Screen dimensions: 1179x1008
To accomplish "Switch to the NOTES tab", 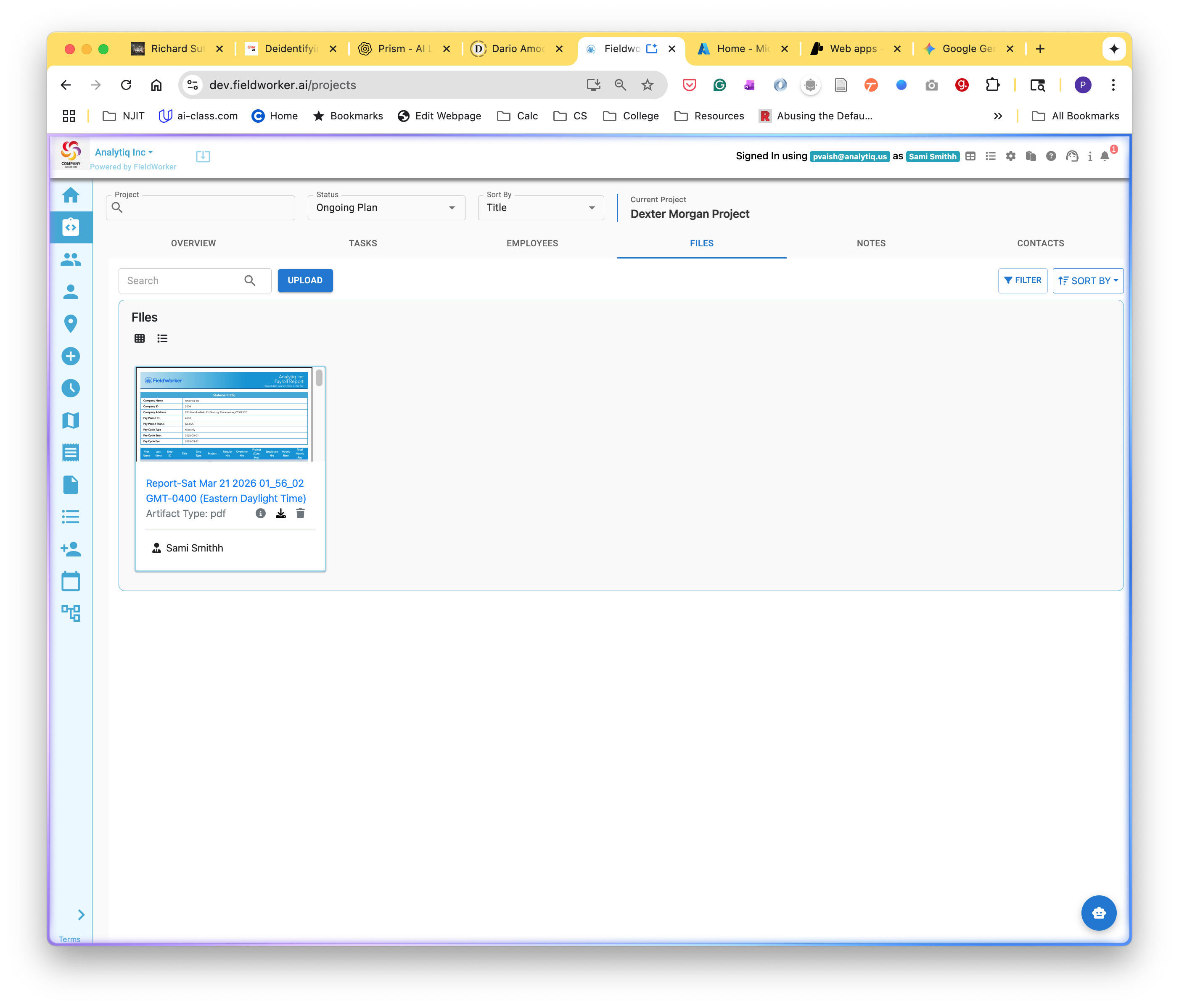I will (871, 243).
